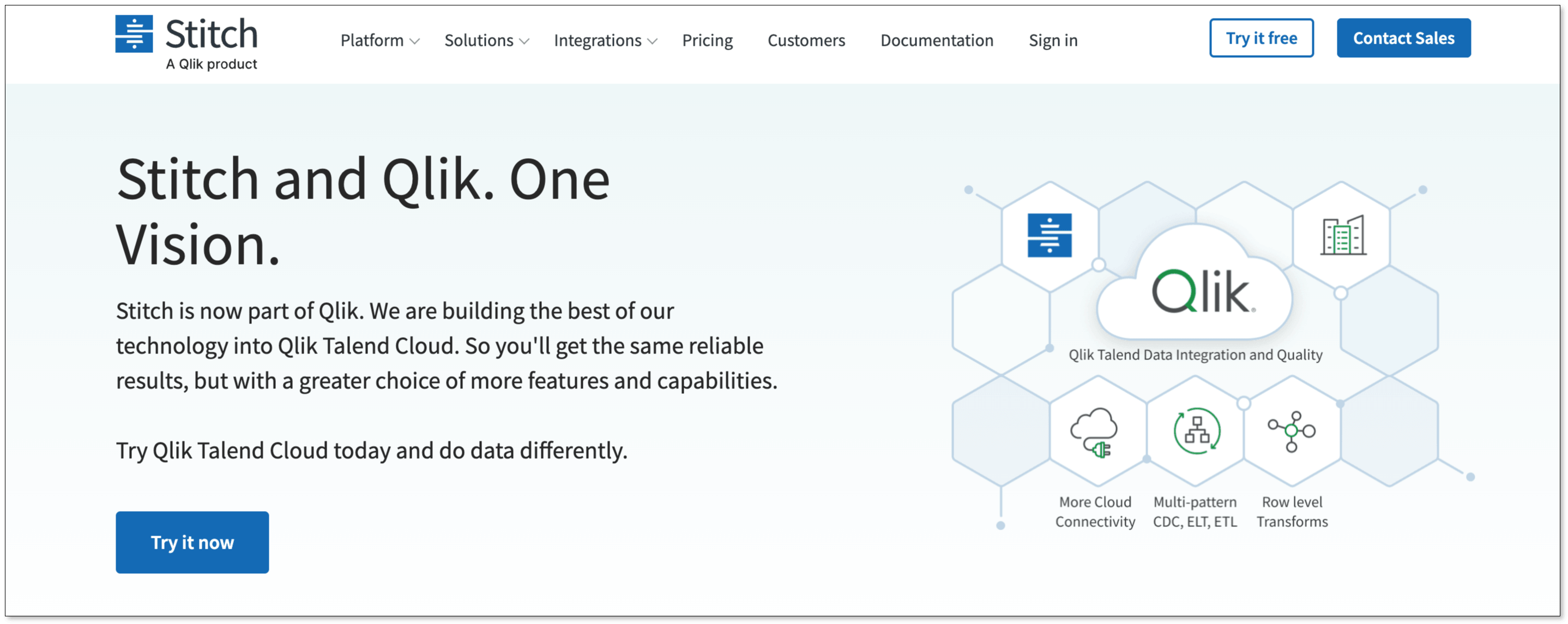Click the 'Stitch and Qlik. One Vision.' heading
Screen dimensions: 1568x624
pos(363,211)
